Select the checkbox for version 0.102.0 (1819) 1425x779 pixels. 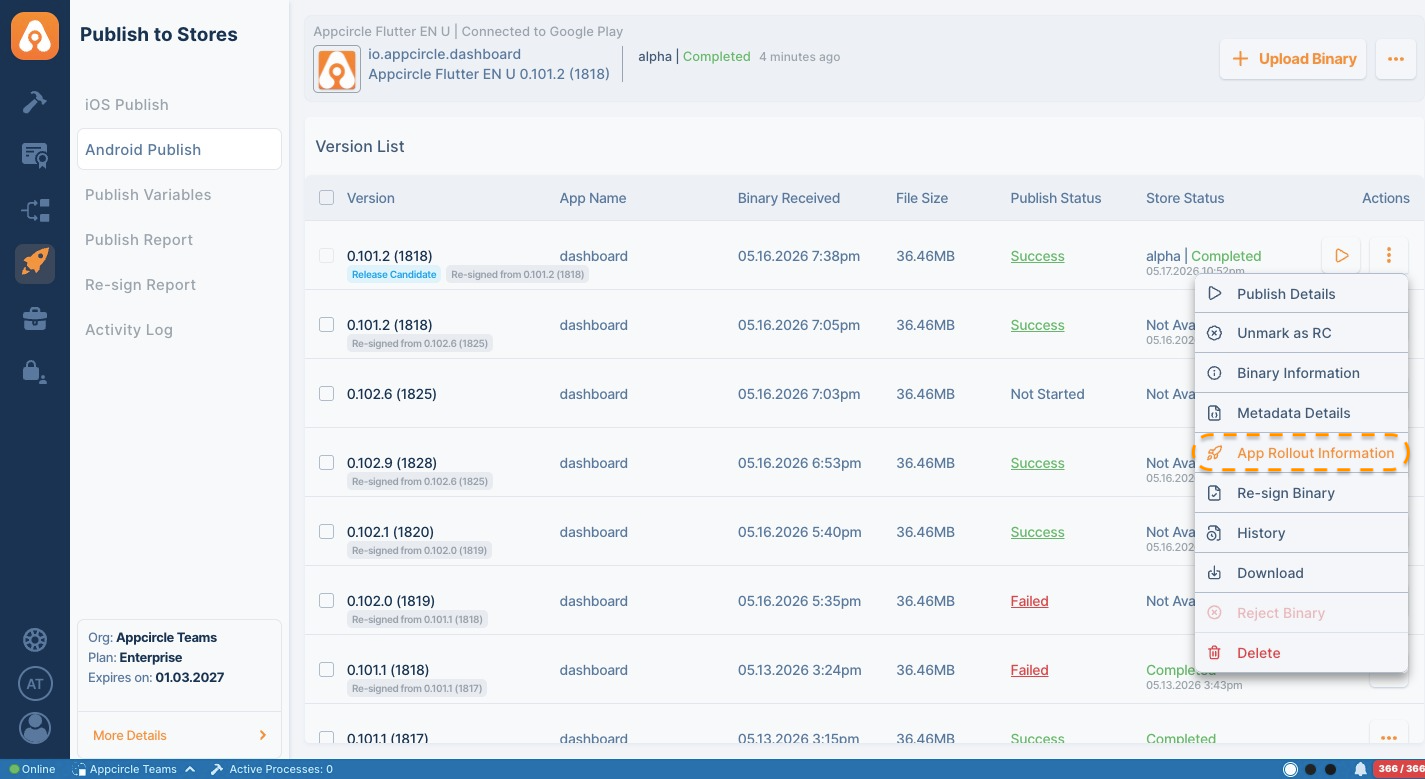click(326, 601)
